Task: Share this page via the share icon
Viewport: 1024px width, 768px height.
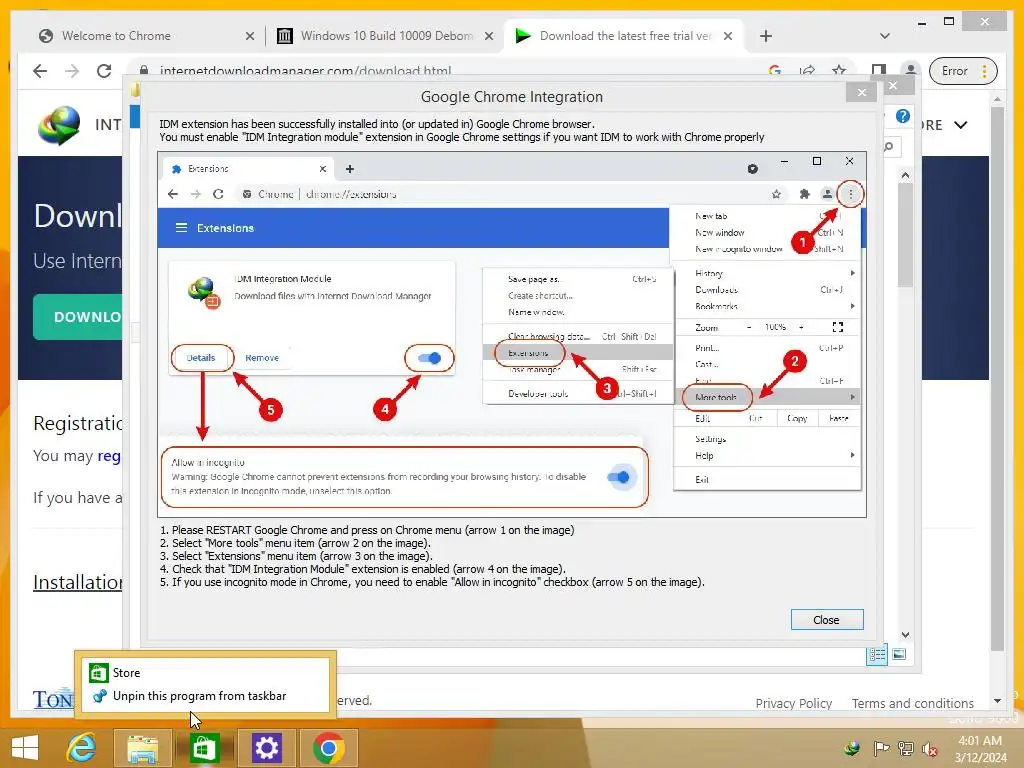Action: [x=807, y=70]
